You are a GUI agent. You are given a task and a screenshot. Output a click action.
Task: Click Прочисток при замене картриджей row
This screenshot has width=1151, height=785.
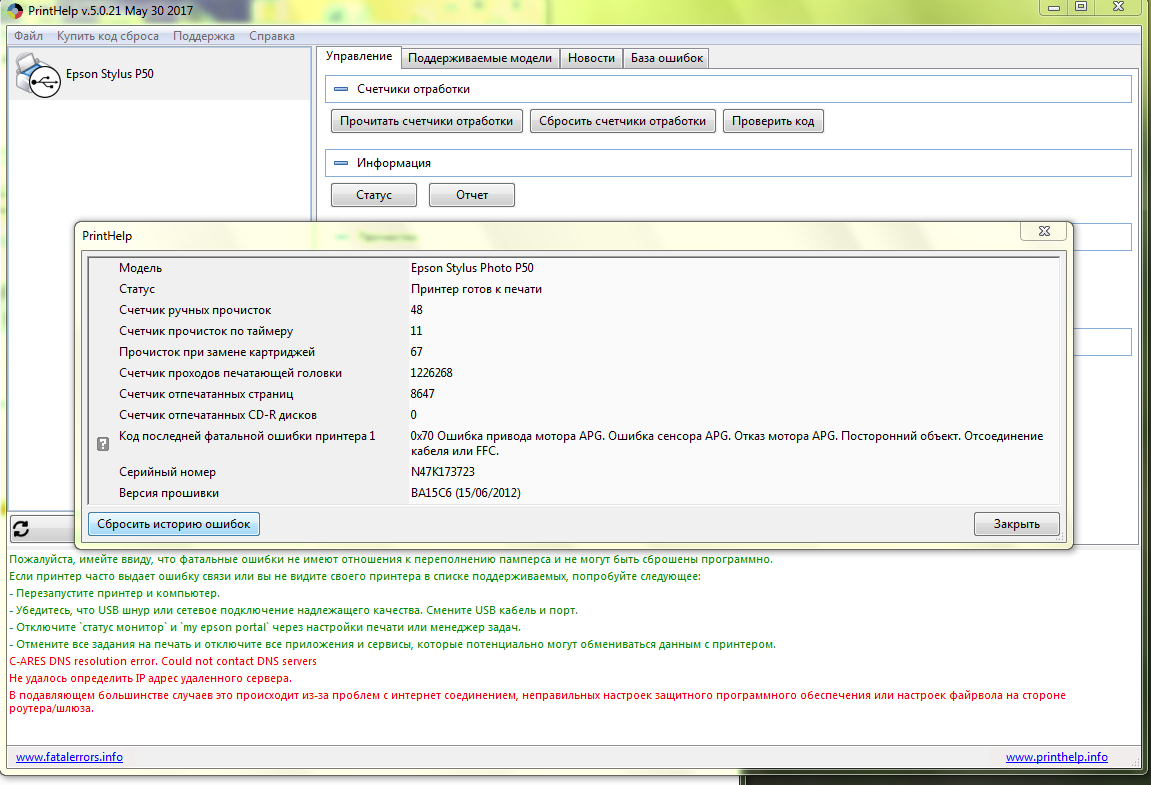pos(573,352)
